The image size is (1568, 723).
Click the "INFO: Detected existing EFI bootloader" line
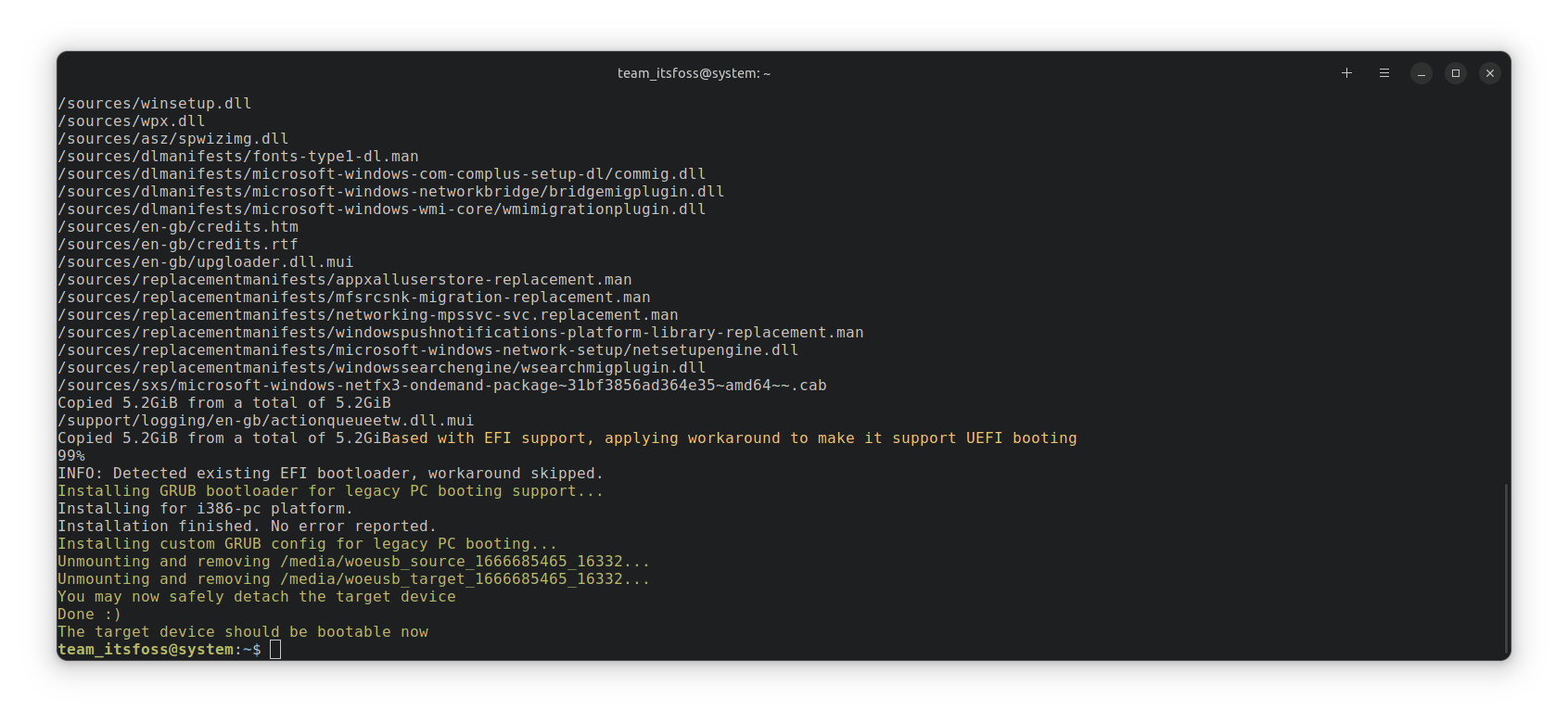tap(330, 474)
